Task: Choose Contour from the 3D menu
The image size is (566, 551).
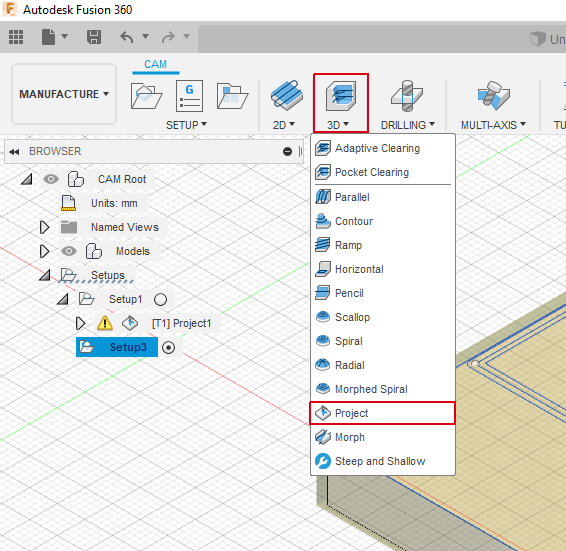Action: [x=383, y=221]
